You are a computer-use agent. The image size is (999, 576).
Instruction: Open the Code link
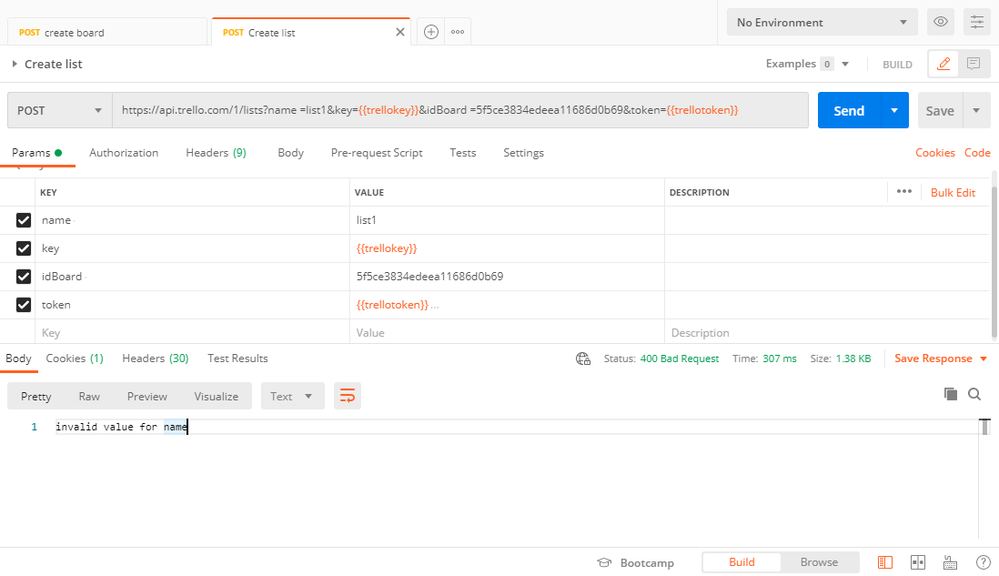point(977,153)
